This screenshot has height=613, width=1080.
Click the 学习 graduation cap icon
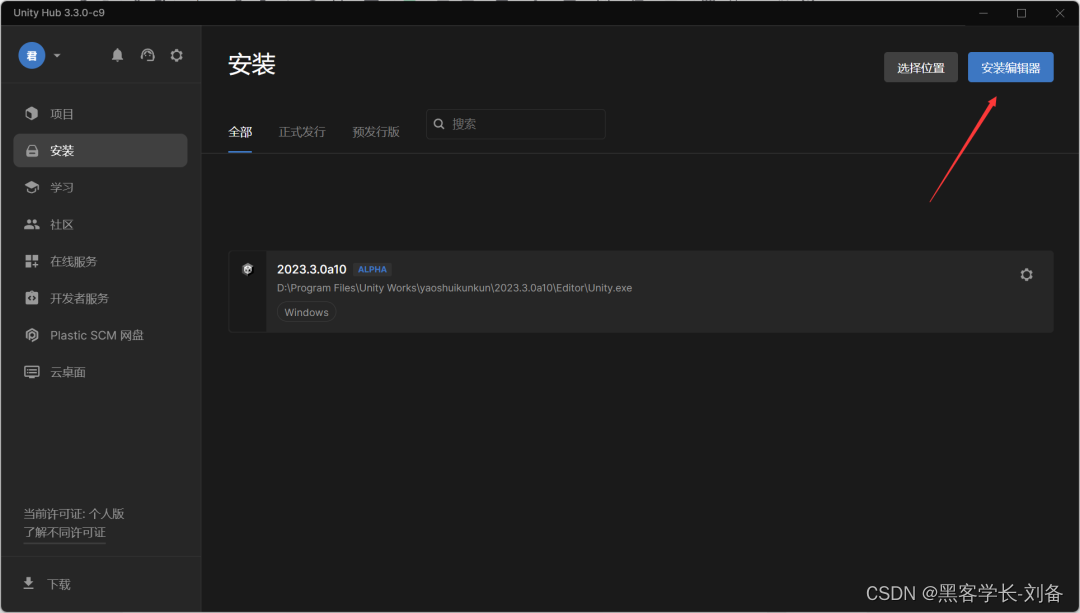click(32, 187)
